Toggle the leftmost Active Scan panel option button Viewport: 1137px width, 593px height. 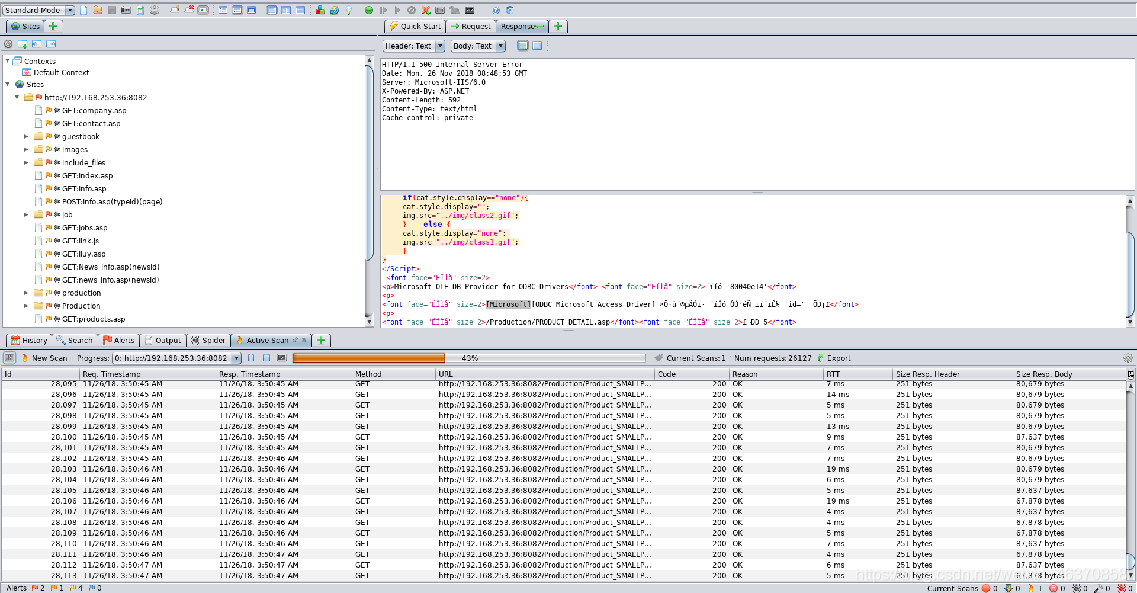click(9, 357)
